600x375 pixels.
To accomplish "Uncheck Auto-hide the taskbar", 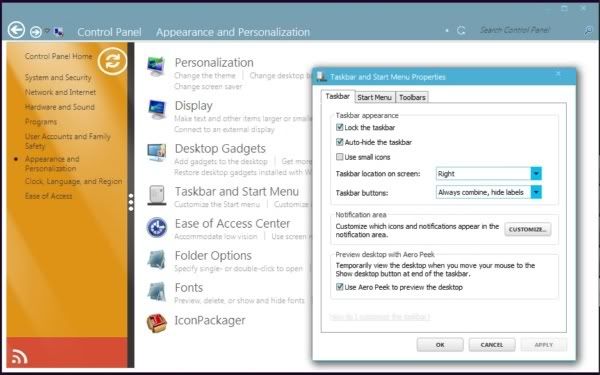I will [339, 142].
